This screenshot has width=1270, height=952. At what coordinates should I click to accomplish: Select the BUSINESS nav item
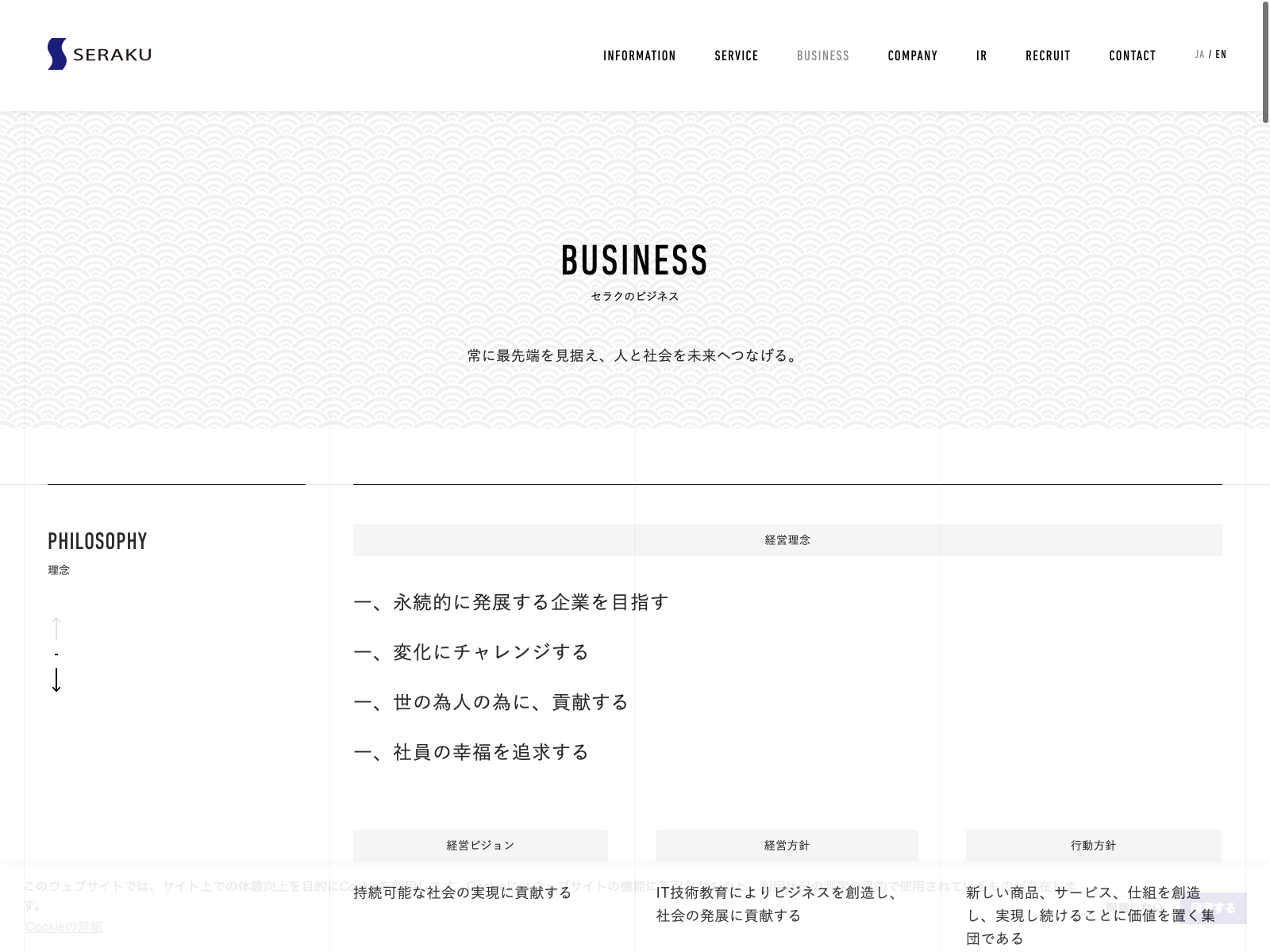[x=822, y=56]
